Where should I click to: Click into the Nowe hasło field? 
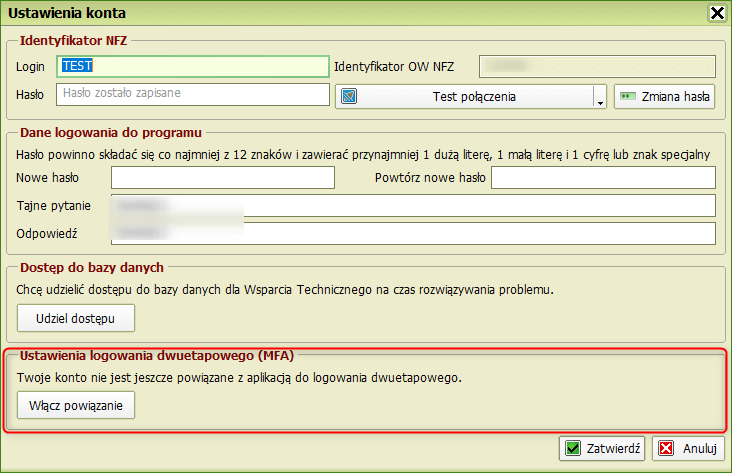coord(222,178)
